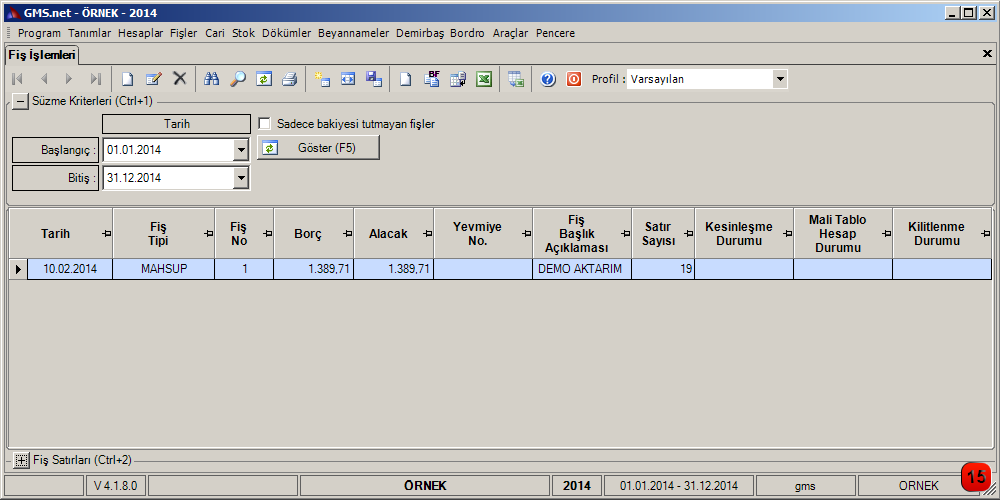Open the Beyannameler menu
The height and width of the screenshot is (500, 1000).
point(353,33)
